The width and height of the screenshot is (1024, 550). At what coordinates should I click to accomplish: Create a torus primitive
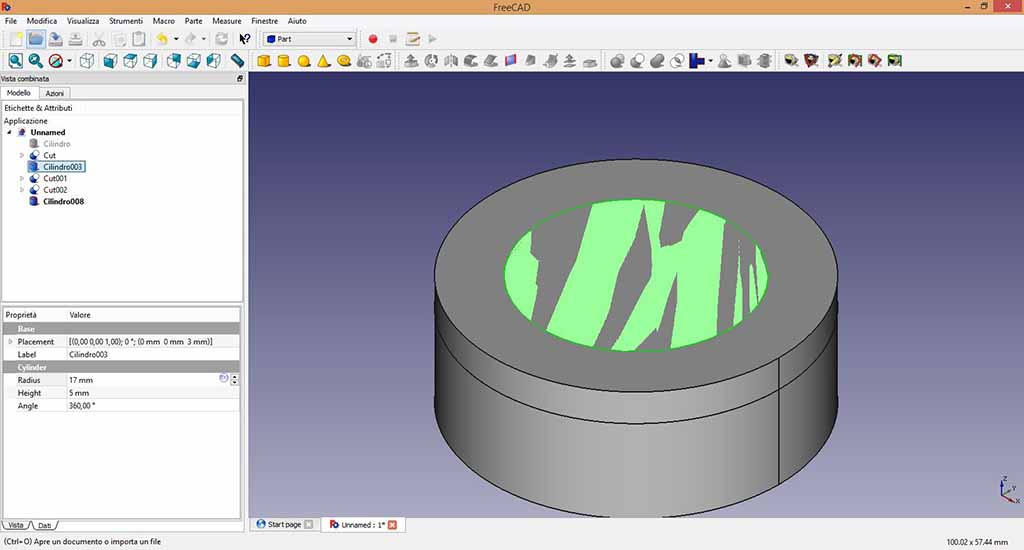click(344, 61)
